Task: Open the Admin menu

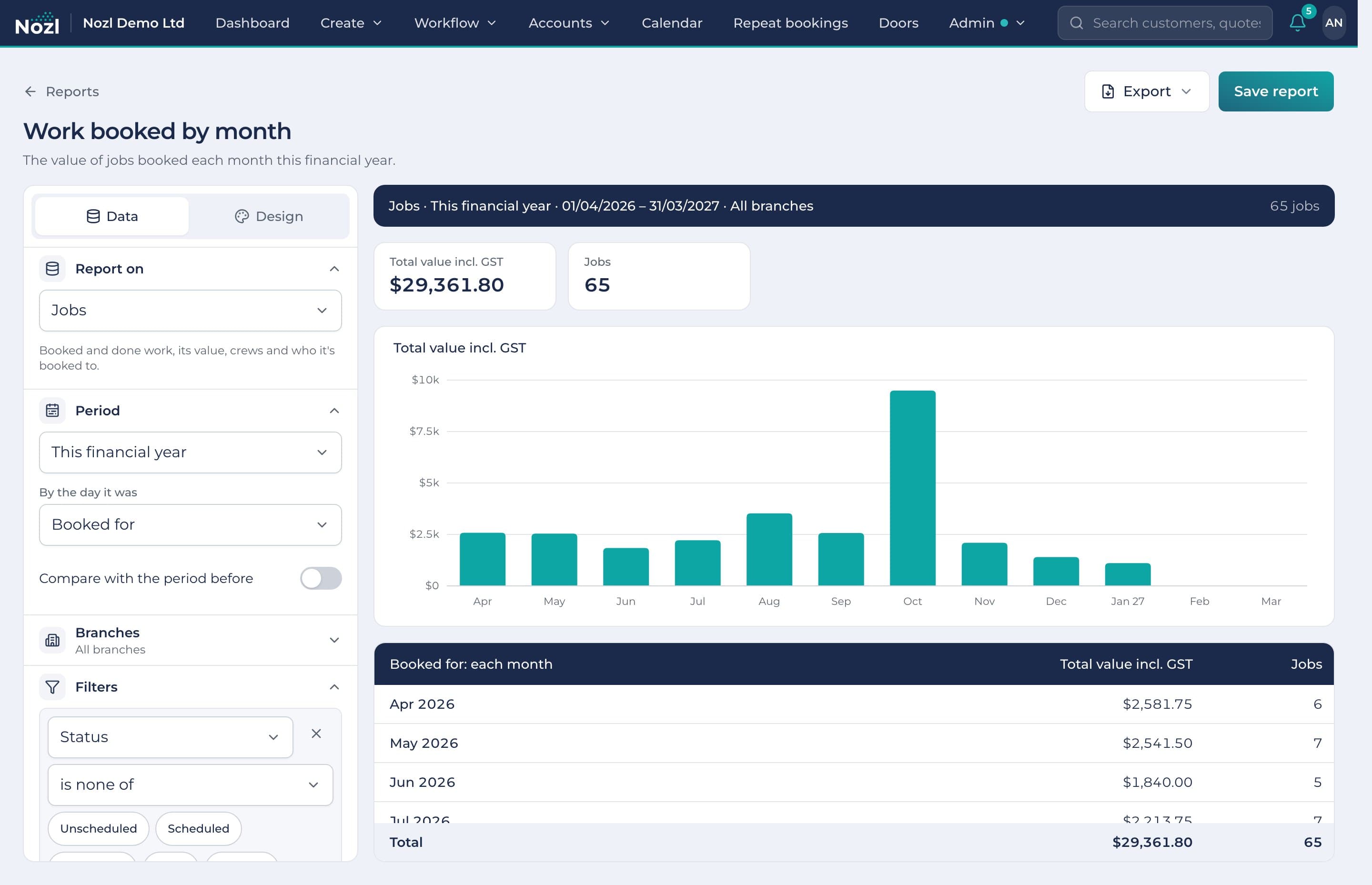Action: pos(987,23)
